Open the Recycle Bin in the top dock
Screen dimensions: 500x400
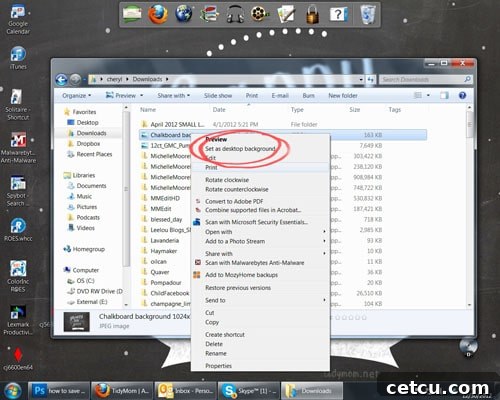(368, 14)
